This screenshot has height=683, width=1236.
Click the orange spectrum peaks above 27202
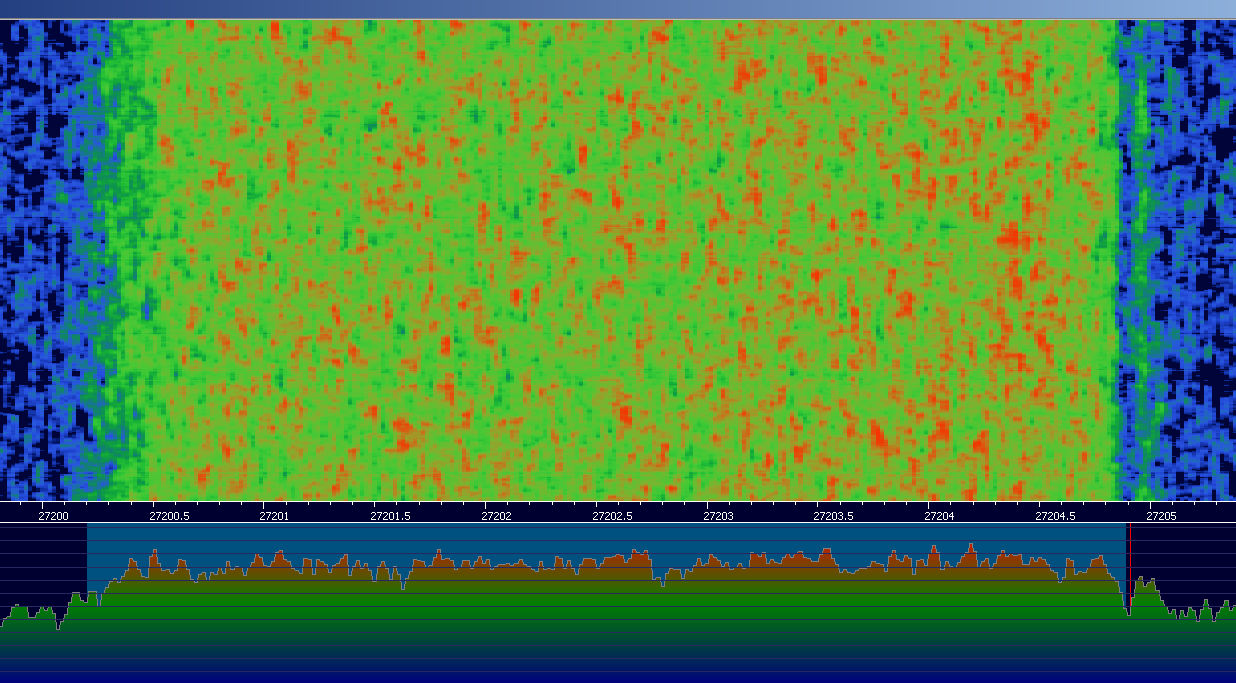click(x=496, y=565)
